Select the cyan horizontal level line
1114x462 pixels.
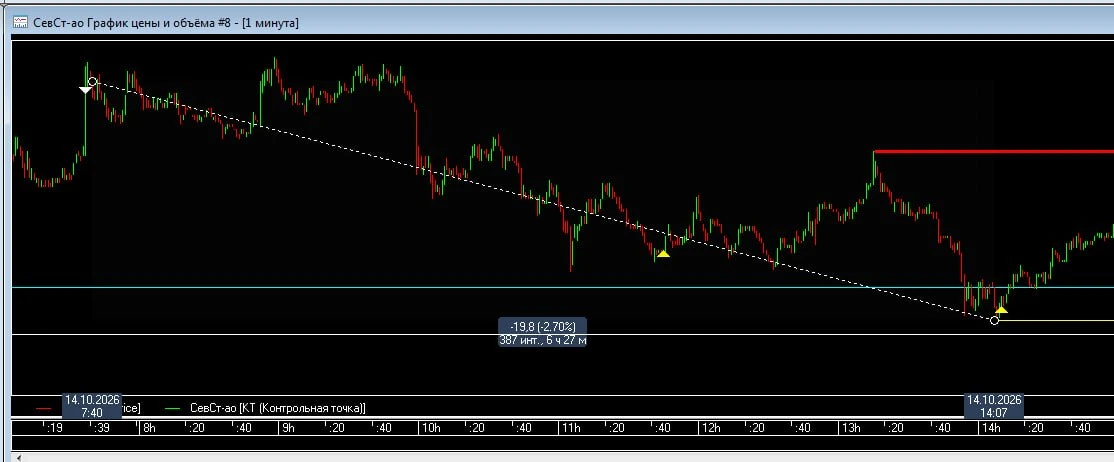[563, 288]
